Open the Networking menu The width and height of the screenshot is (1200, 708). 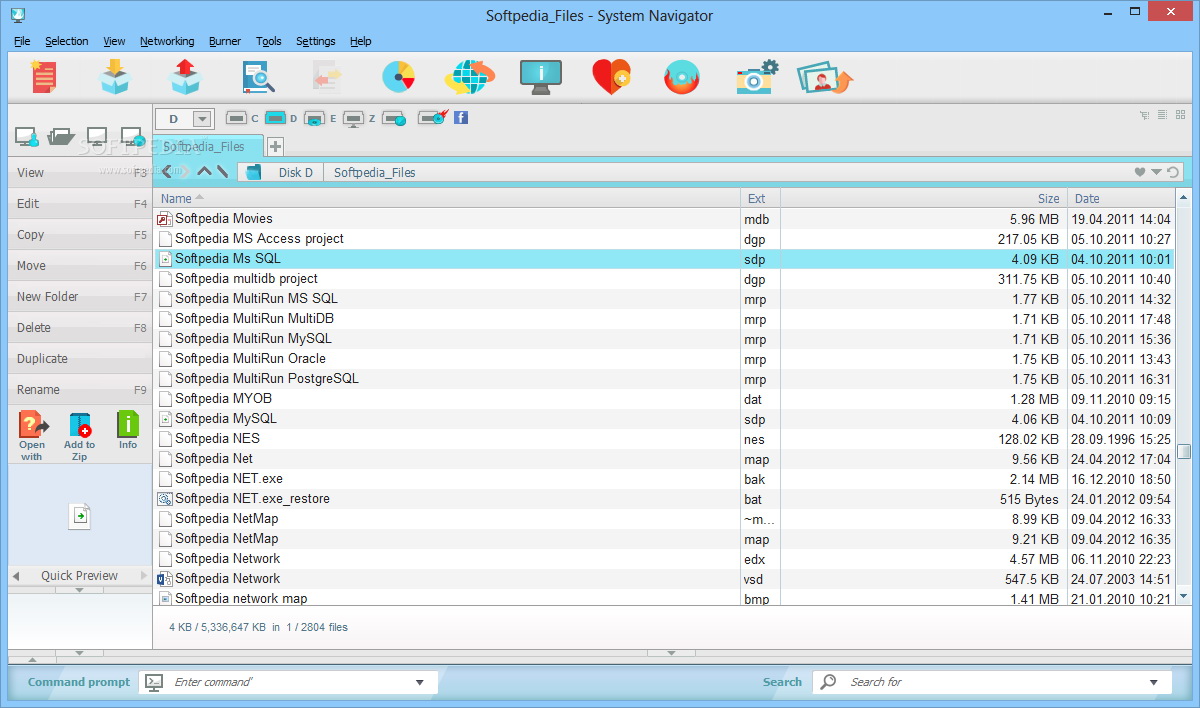[x=167, y=41]
